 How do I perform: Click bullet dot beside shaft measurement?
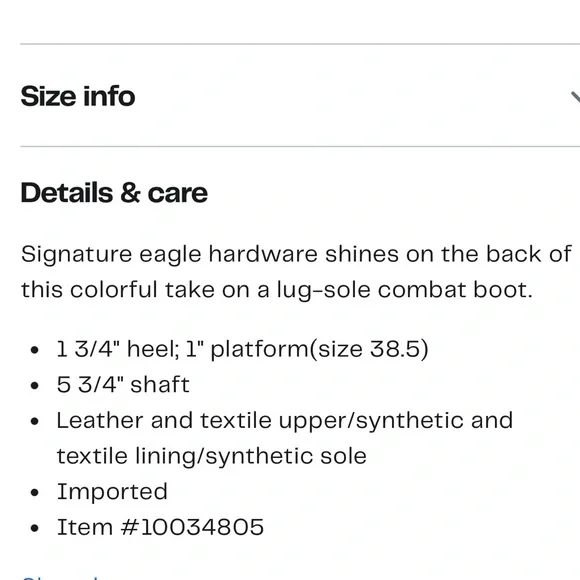[x=35, y=386]
